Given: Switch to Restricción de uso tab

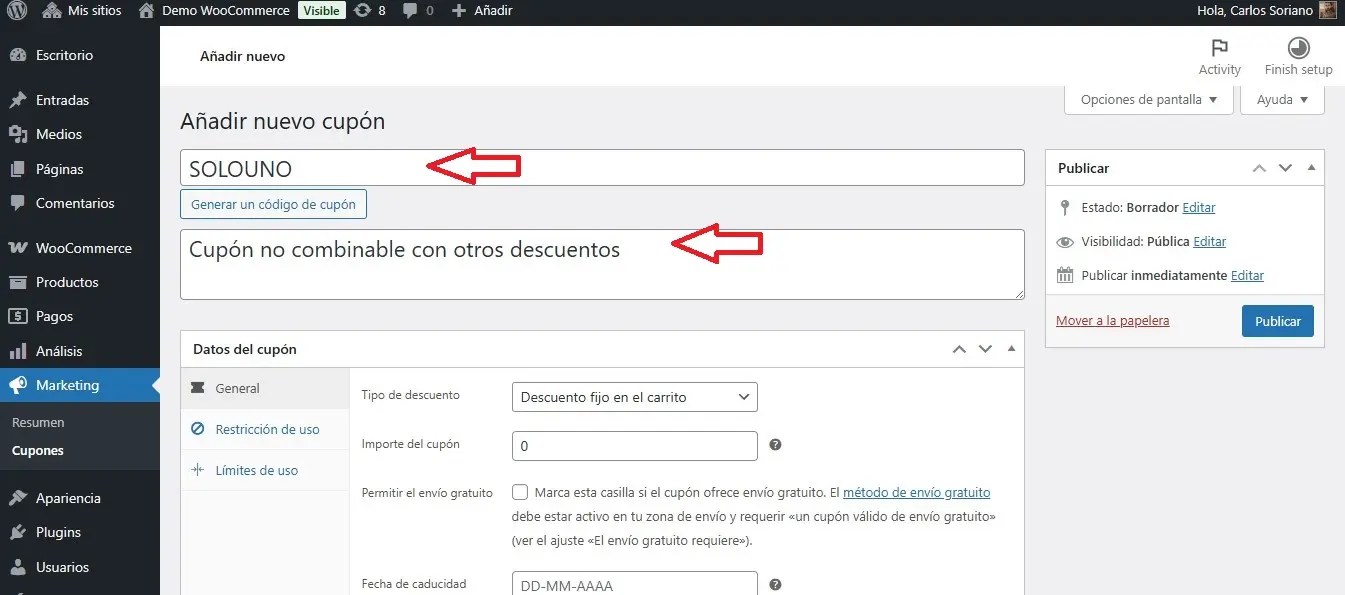Looking at the screenshot, I should (267, 429).
